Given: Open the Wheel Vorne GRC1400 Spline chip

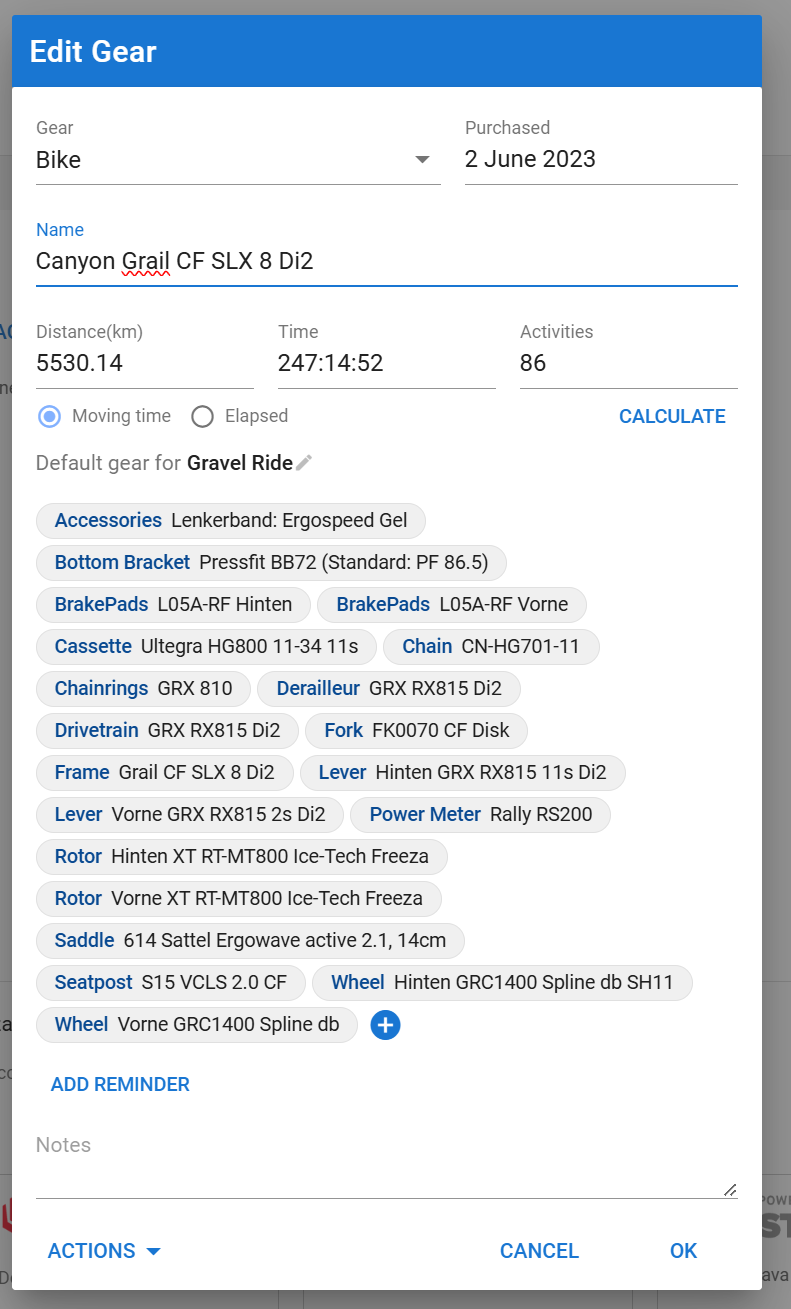Looking at the screenshot, I should point(197,1025).
